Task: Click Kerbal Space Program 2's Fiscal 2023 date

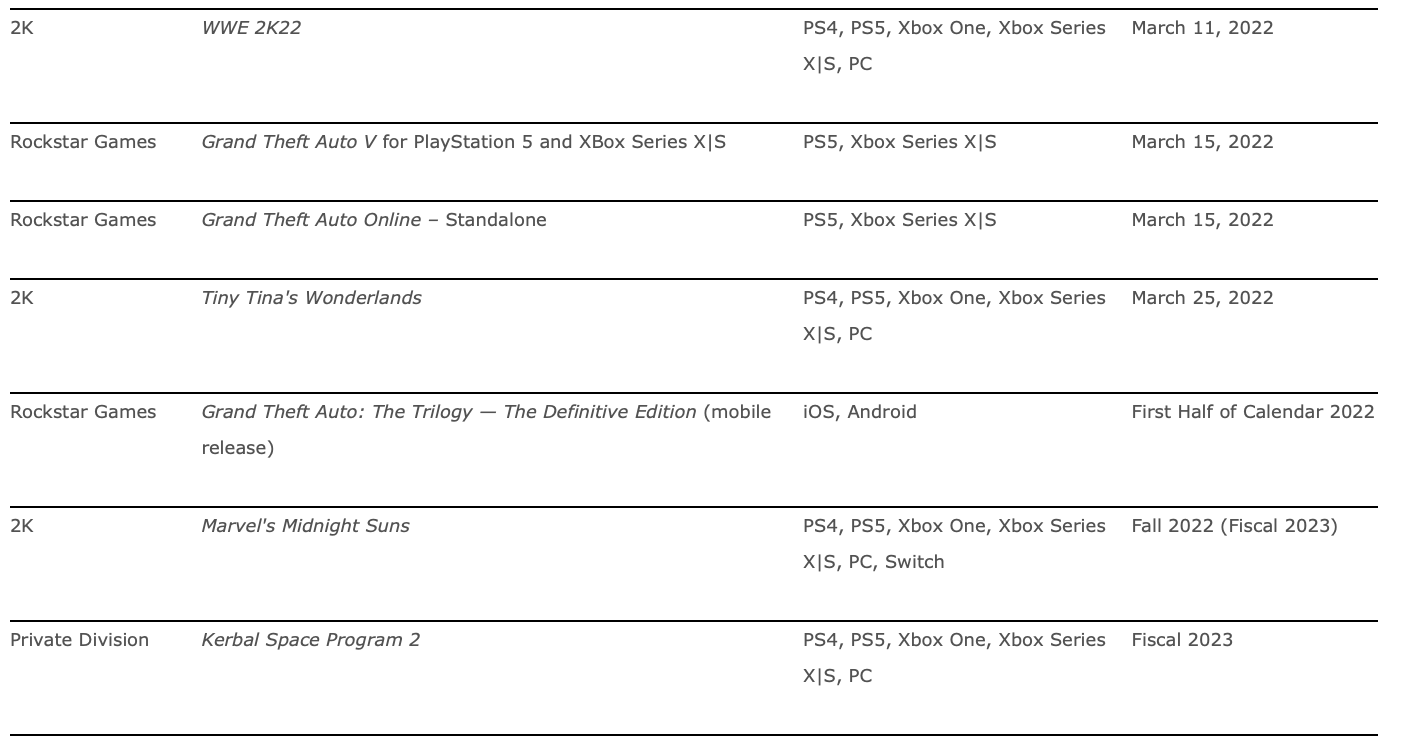Action: coord(1182,640)
